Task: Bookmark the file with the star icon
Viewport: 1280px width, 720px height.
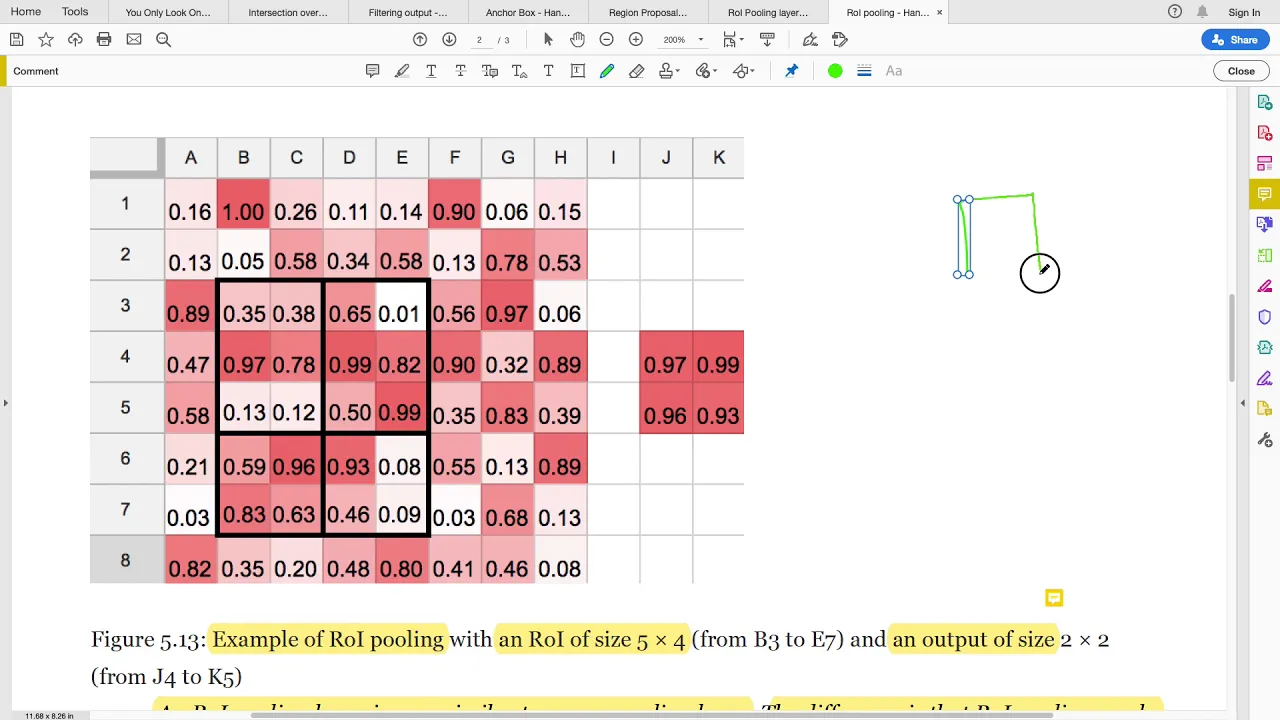Action: (46, 39)
